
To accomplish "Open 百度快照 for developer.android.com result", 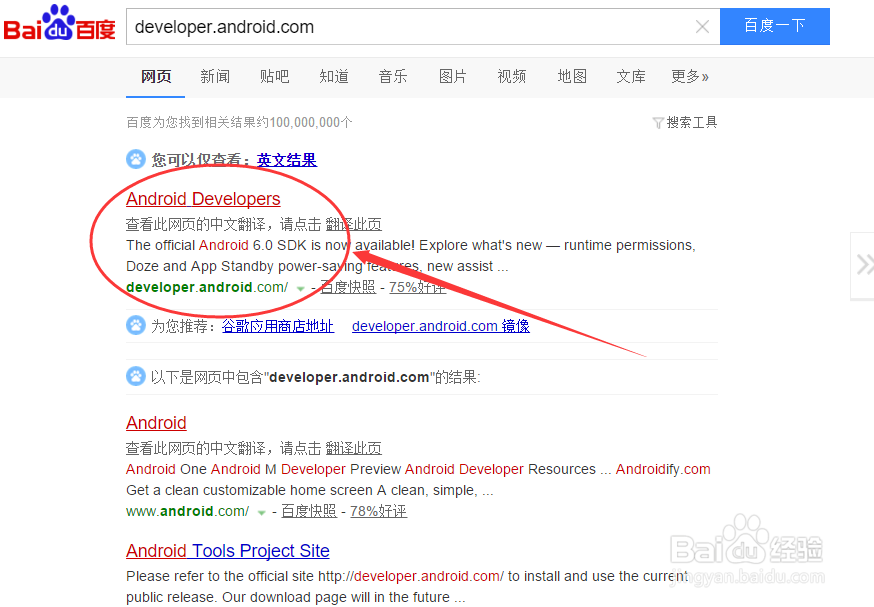I will (x=348, y=288).
